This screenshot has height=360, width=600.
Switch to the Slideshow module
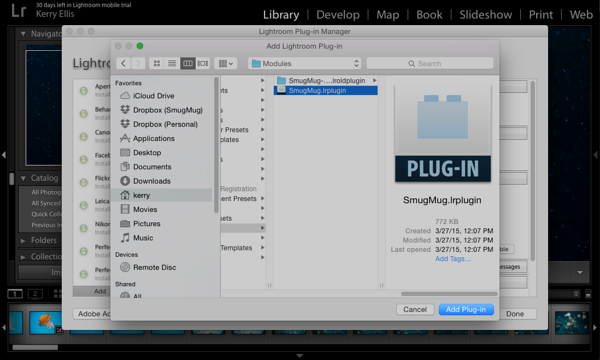pos(486,15)
